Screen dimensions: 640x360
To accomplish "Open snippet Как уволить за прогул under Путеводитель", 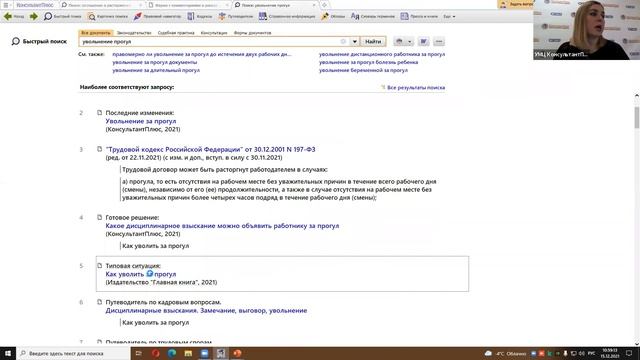I will (x=156, y=322).
